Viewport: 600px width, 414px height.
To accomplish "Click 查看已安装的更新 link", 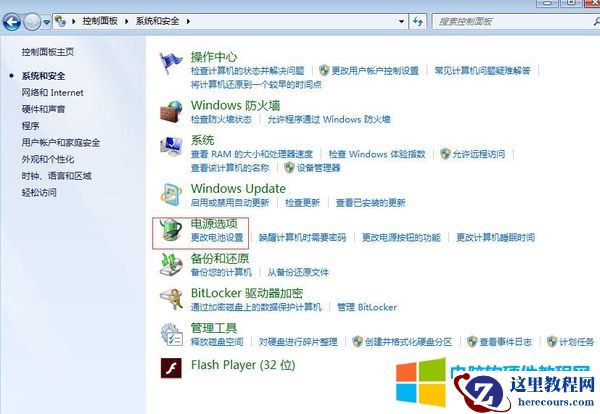I will 371,203.
